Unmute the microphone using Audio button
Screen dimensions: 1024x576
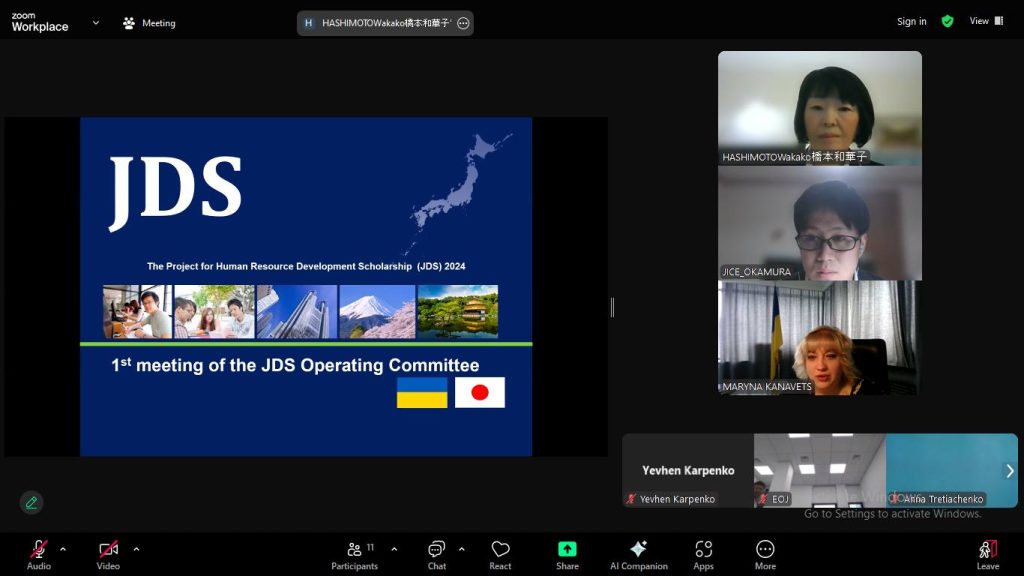pyautogui.click(x=39, y=554)
